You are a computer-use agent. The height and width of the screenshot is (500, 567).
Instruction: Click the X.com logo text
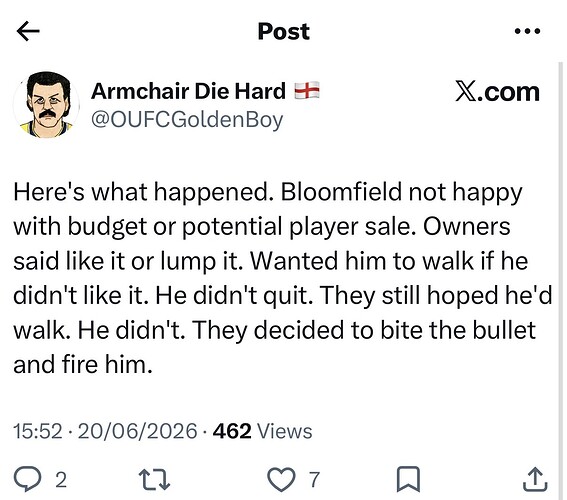pyautogui.click(x=497, y=92)
